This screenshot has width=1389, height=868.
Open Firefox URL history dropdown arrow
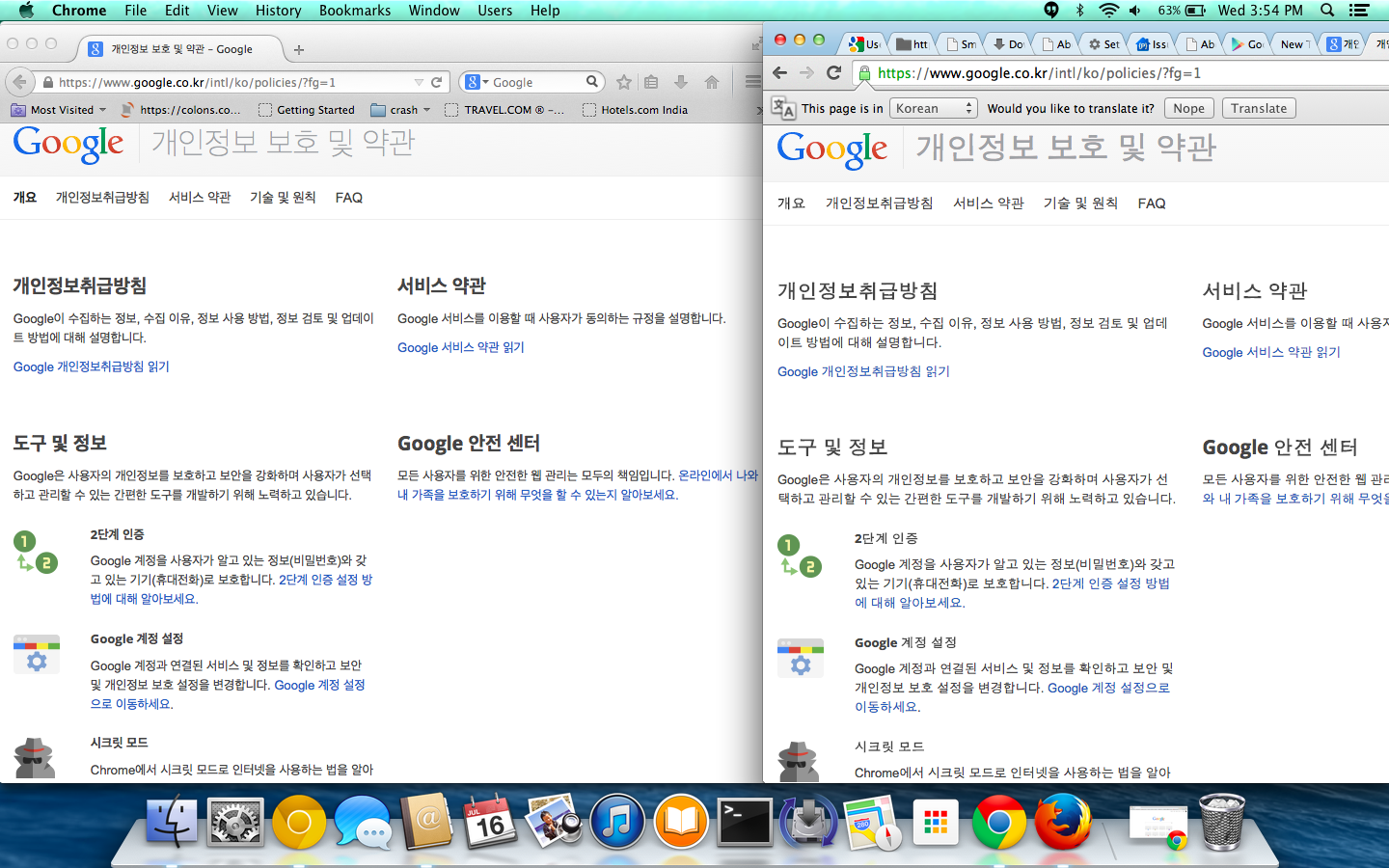coord(419,82)
